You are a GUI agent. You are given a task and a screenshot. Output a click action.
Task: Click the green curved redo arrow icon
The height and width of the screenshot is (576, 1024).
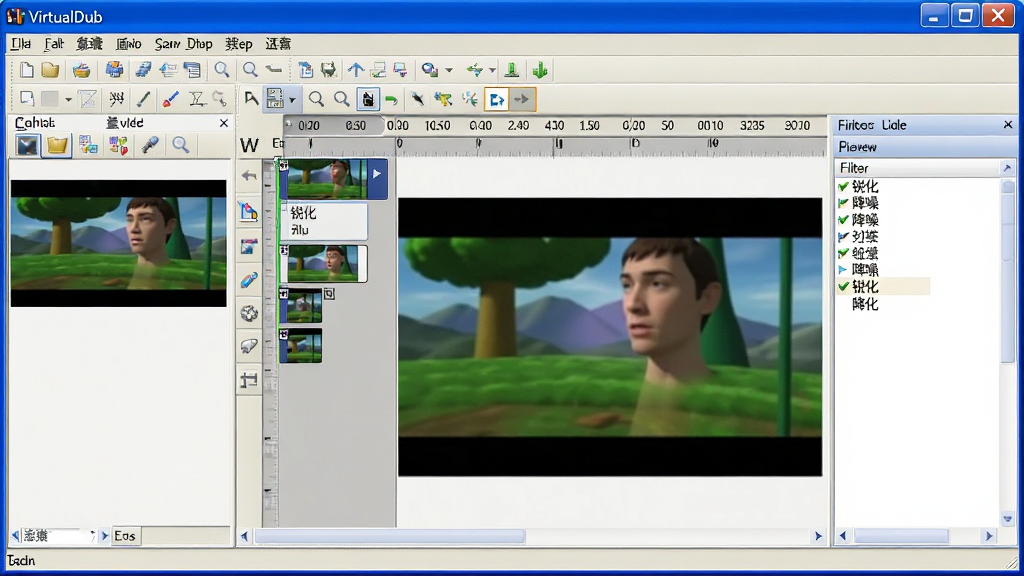tap(392, 100)
